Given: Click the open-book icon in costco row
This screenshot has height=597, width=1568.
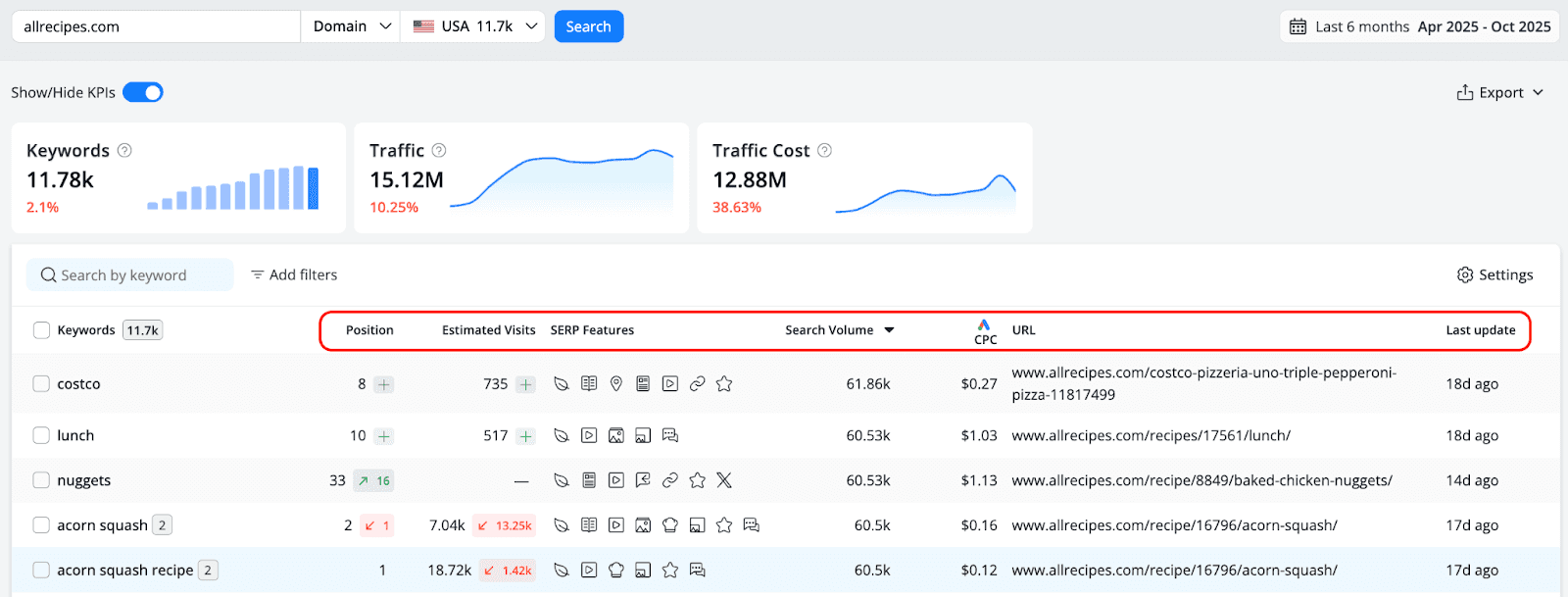Looking at the screenshot, I should [x=589, y=384].
